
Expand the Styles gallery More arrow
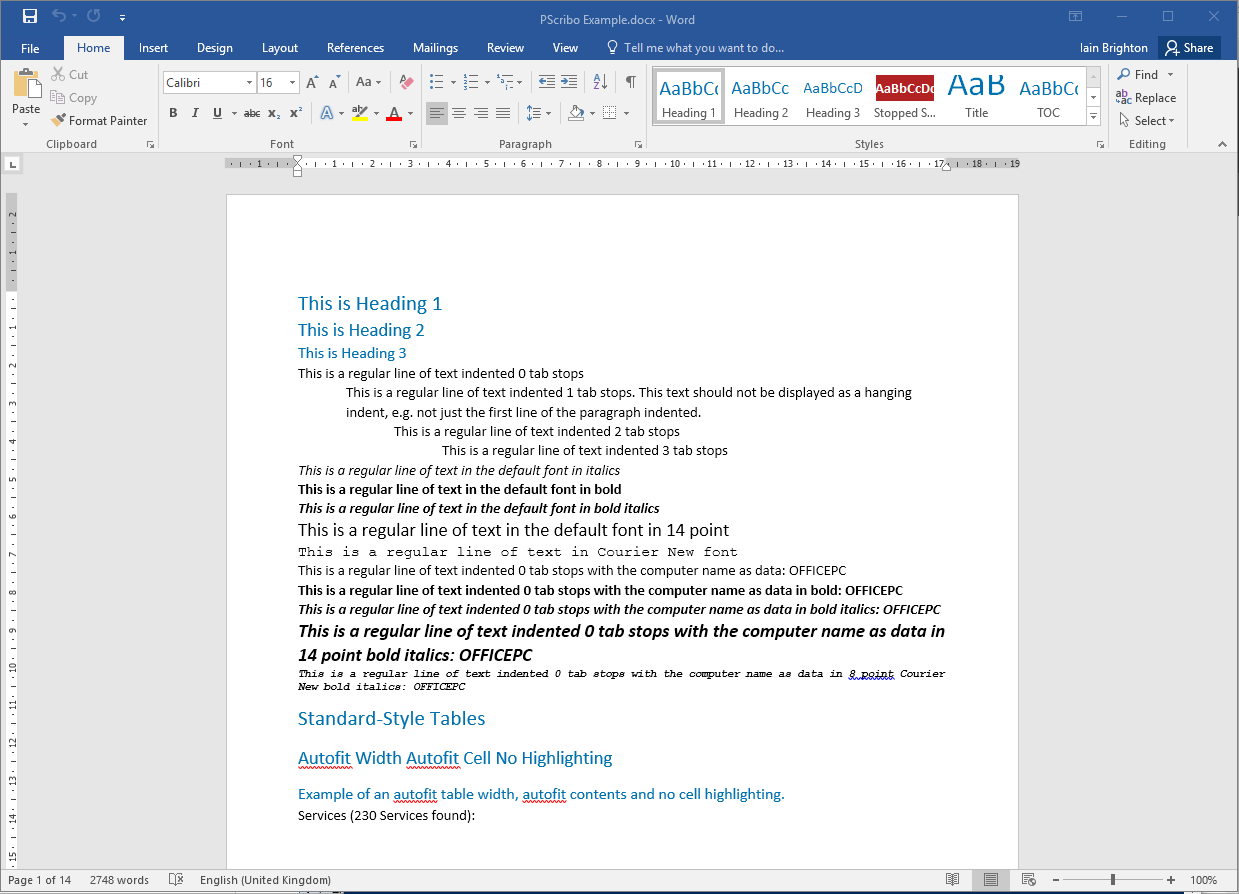click(1093, 117)
